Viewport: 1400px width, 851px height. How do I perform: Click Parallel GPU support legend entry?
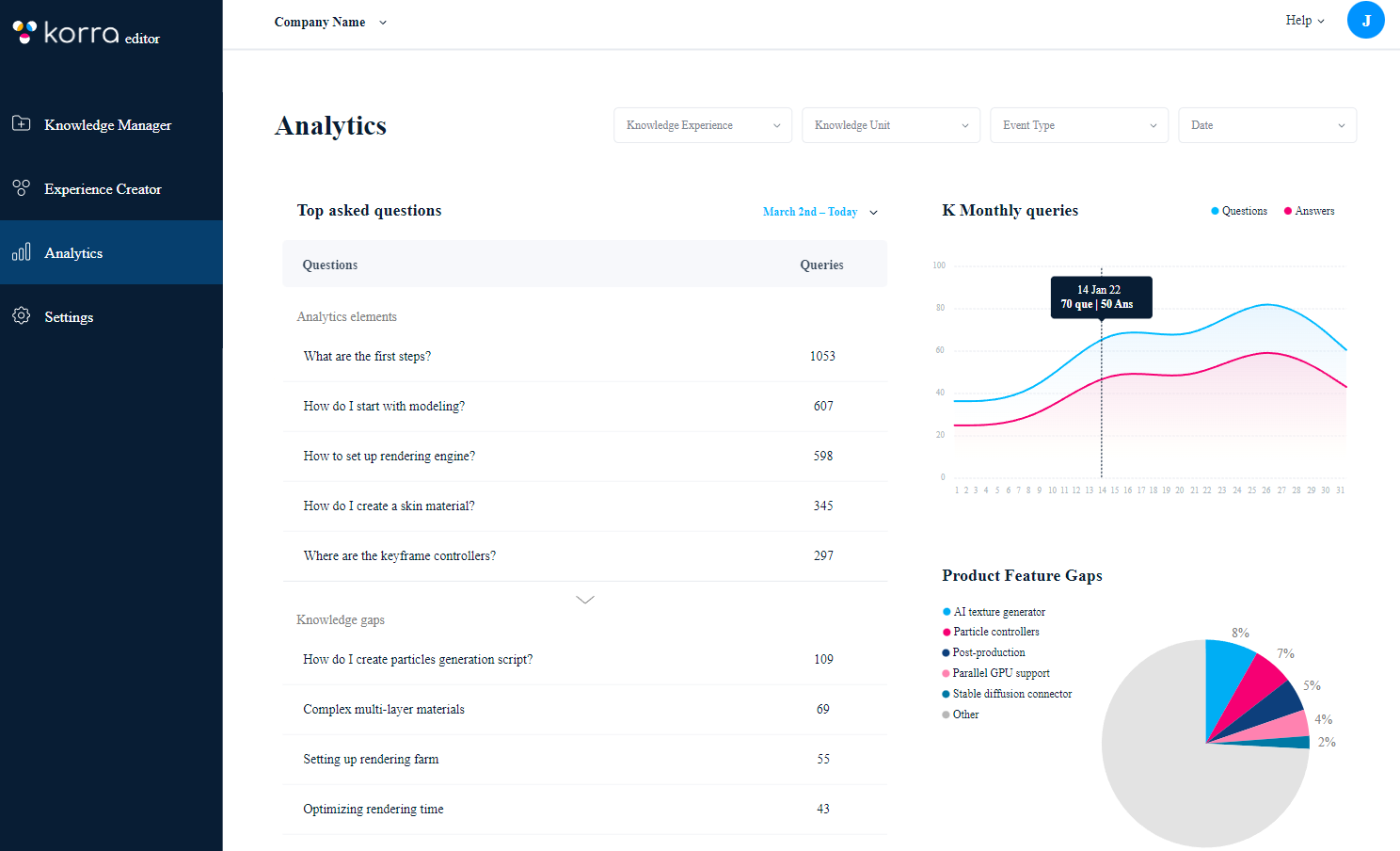tap(995, 673)
